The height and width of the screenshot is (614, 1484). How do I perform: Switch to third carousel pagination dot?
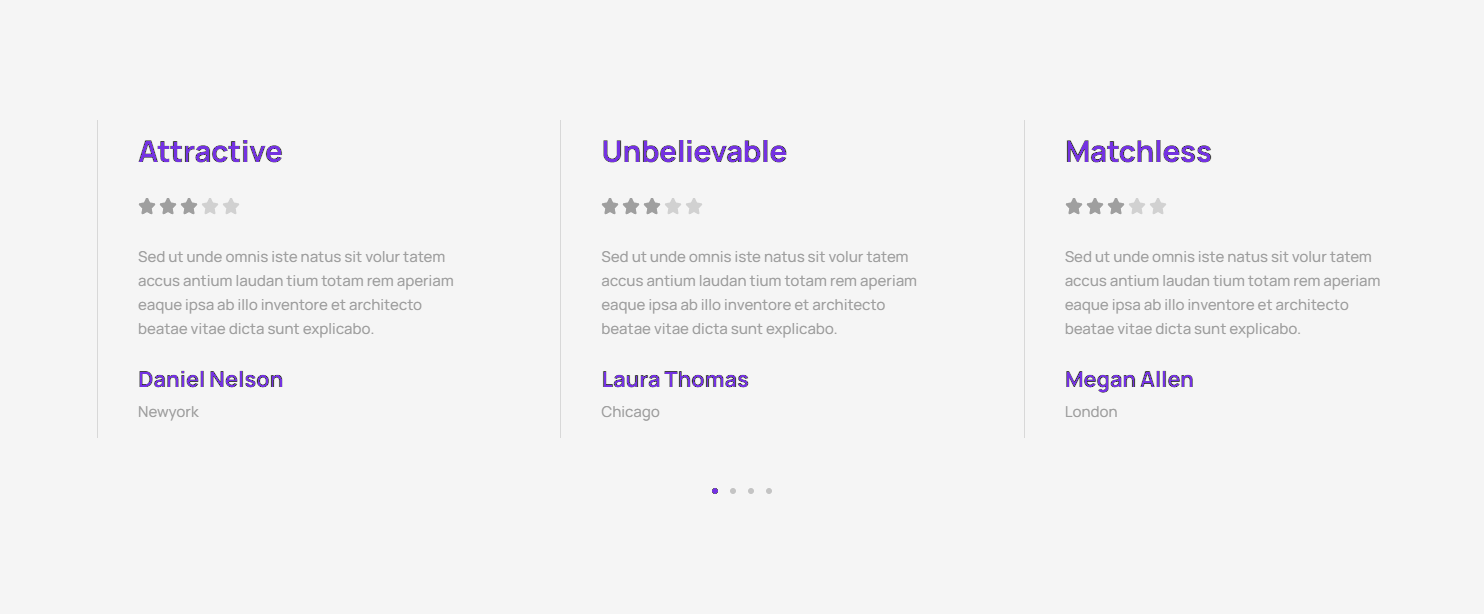point(751,491)
